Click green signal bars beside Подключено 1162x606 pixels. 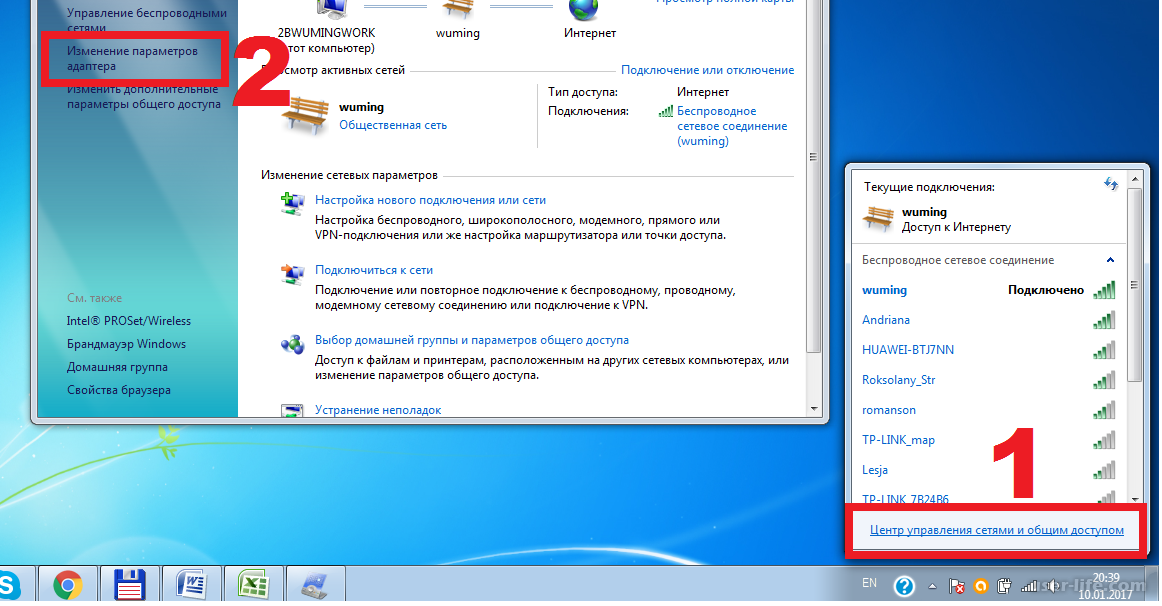(1104, 290)
